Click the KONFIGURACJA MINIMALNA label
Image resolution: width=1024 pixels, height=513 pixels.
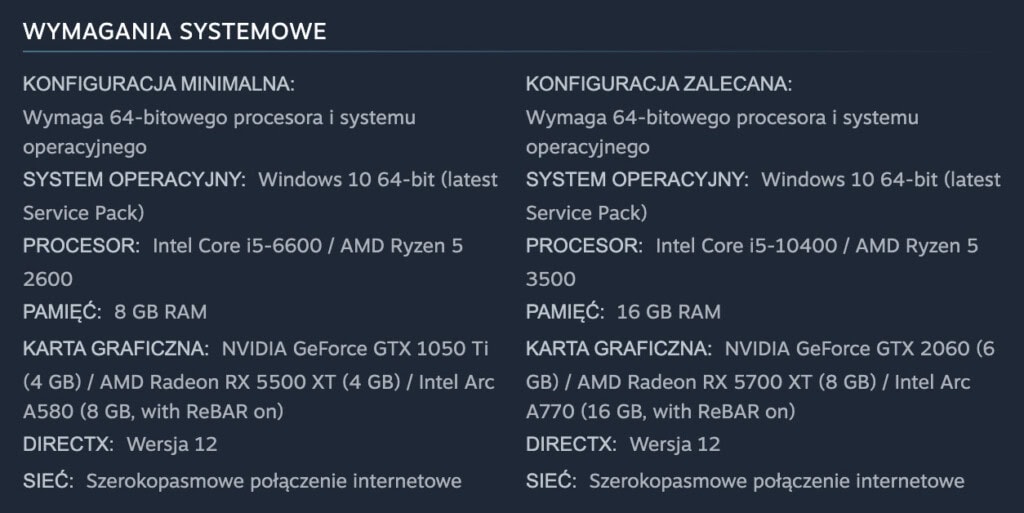158,83
